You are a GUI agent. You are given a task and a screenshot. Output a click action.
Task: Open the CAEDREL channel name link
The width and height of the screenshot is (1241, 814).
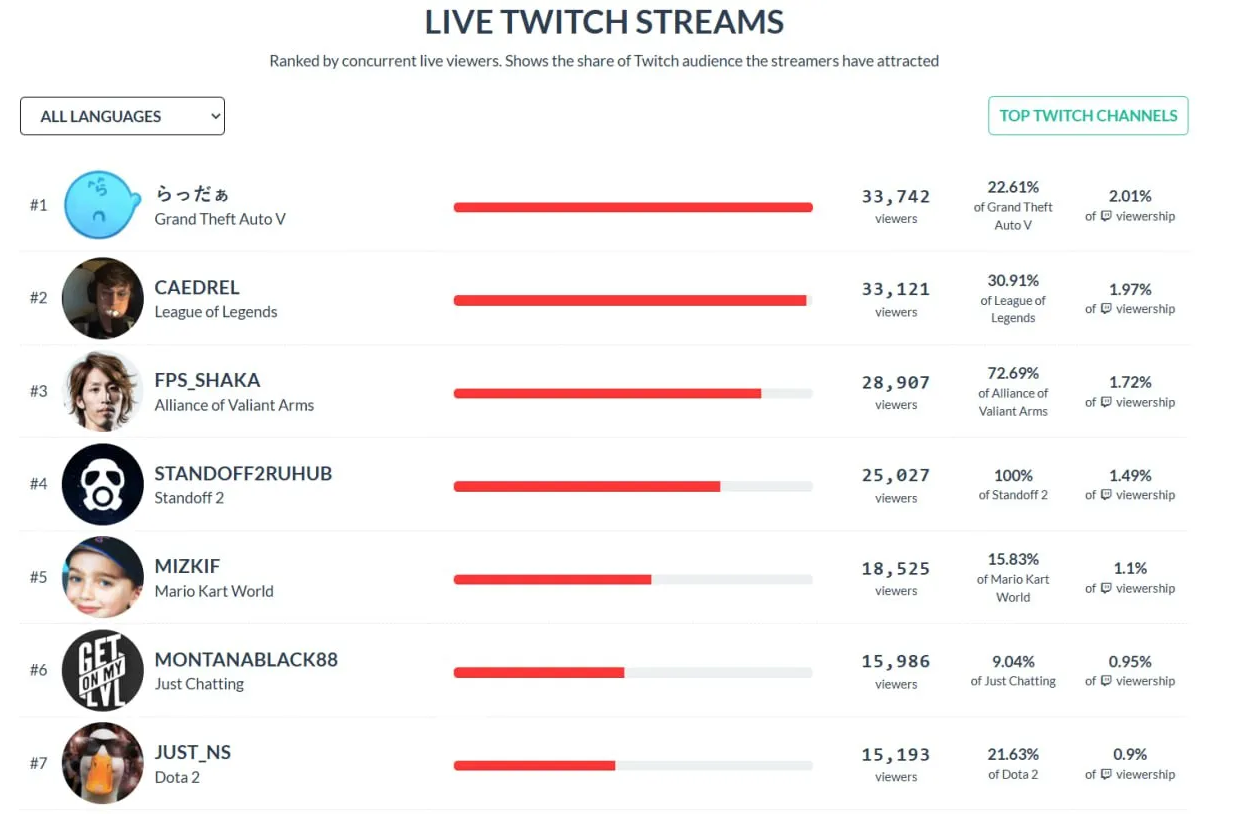point(197,288)
